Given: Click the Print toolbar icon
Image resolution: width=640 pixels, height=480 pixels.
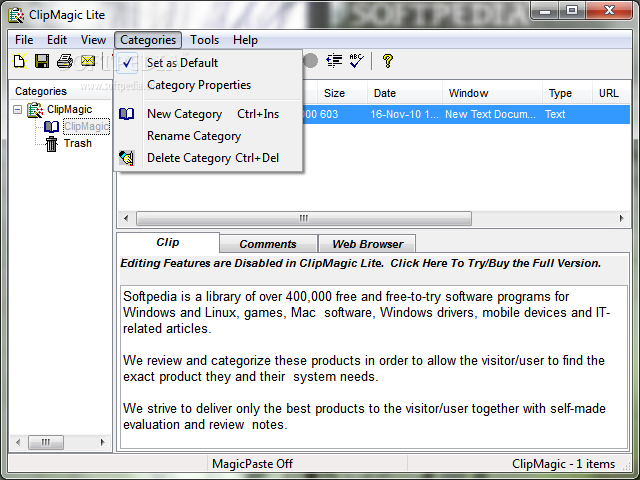Looking at the screenshot, I should tap(64, 61).
